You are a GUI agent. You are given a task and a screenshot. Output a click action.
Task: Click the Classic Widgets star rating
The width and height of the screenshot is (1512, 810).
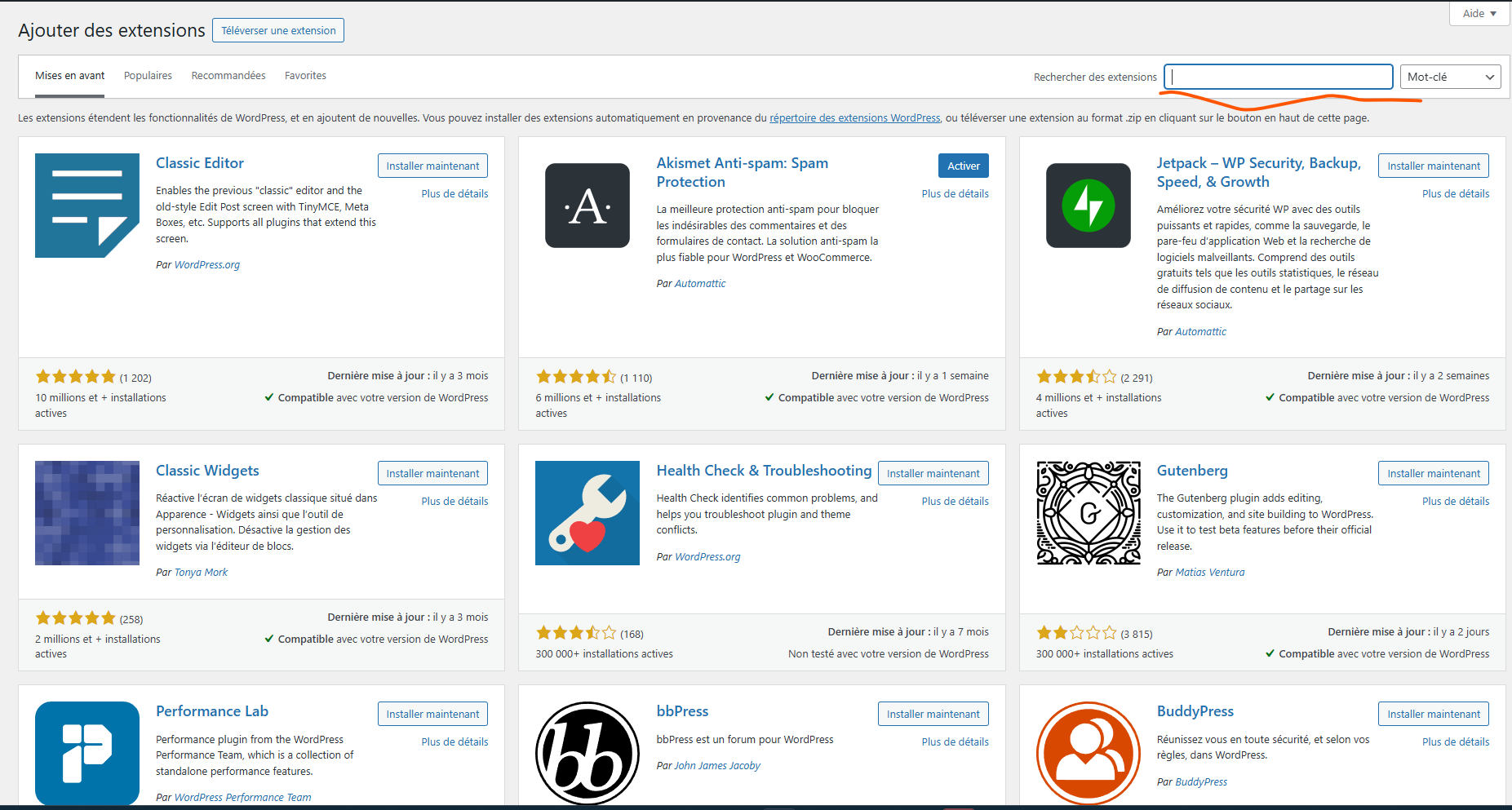[75, 618]
